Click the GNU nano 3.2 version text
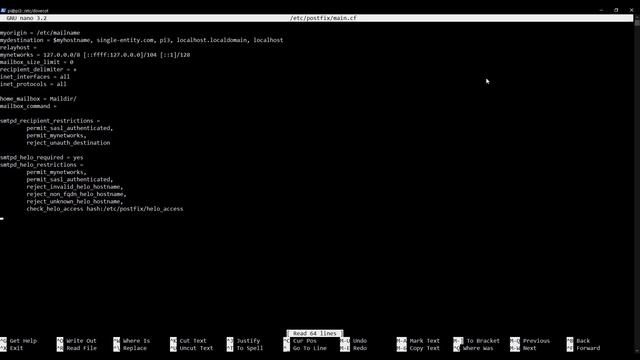 coord(27,18)
